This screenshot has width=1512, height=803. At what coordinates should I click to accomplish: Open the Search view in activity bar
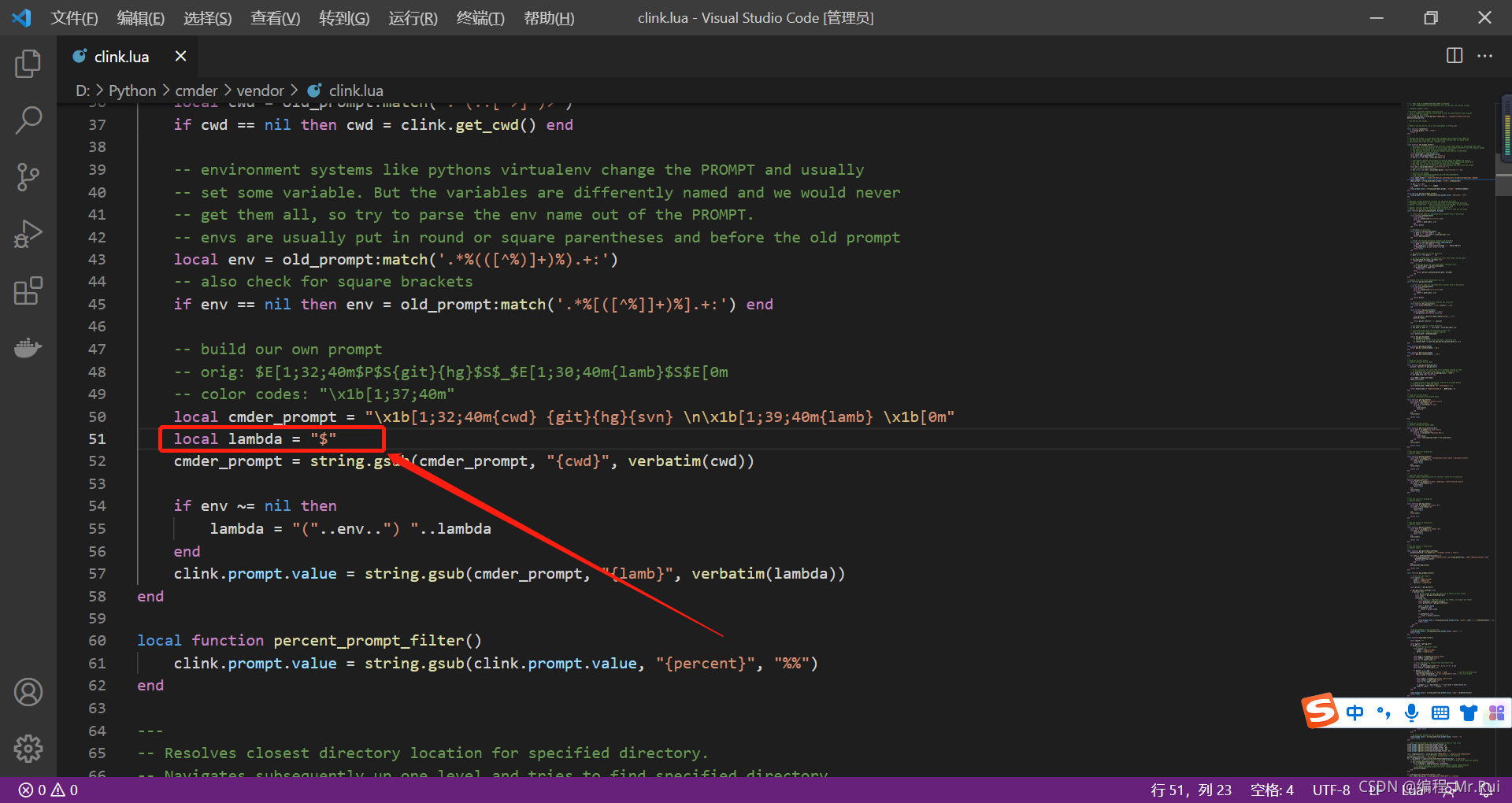point(28,120)
